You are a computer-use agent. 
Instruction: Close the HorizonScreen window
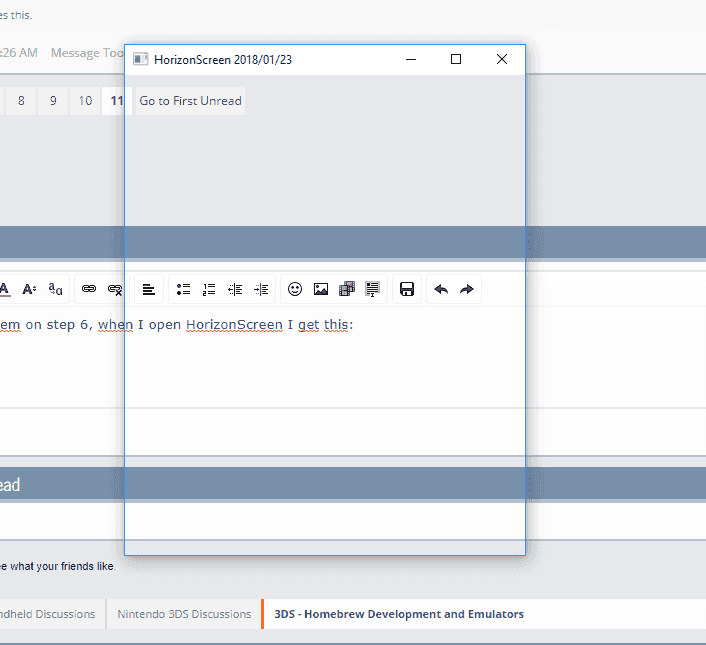coord(502,59)
